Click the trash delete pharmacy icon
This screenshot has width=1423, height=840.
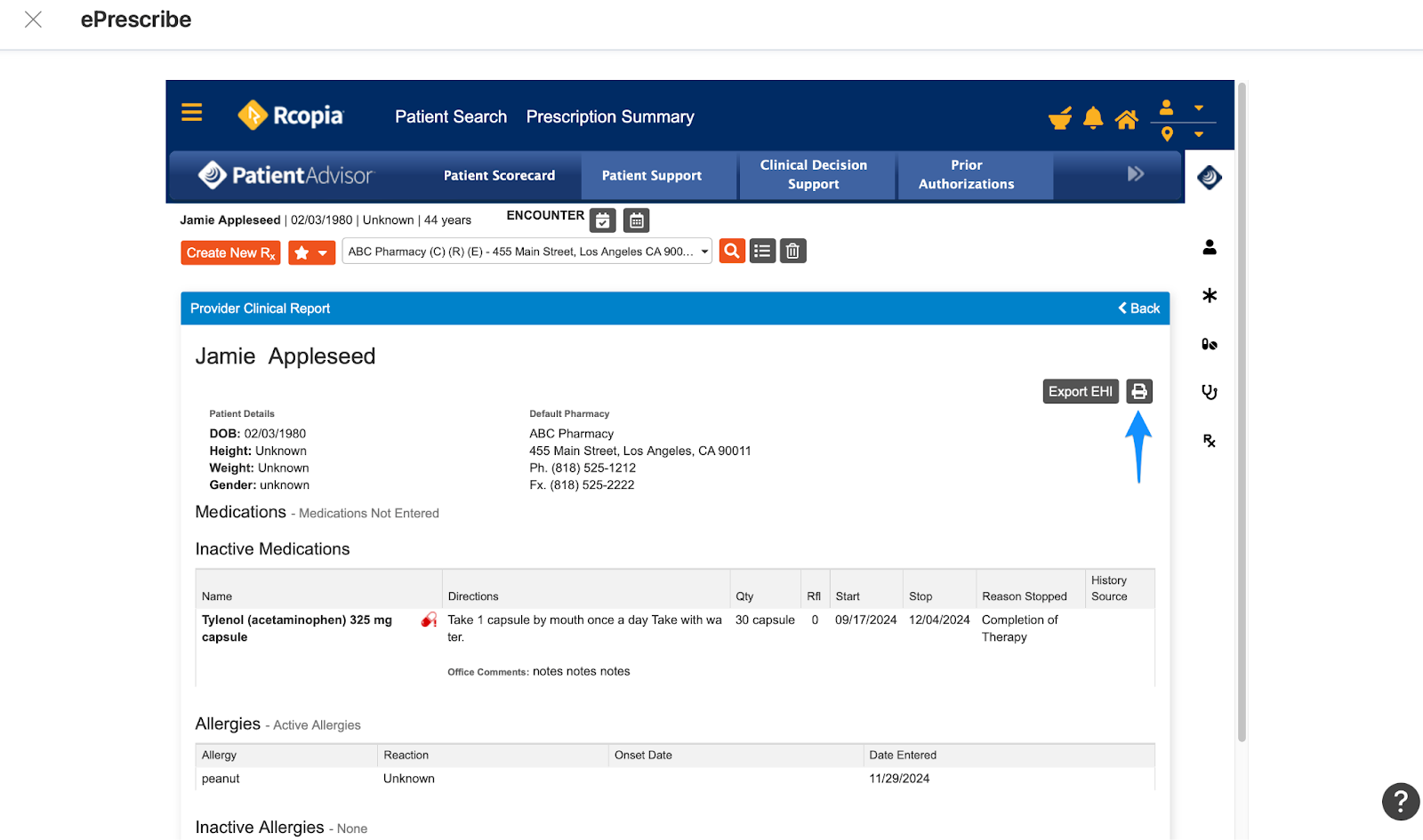tap(793, 252)
